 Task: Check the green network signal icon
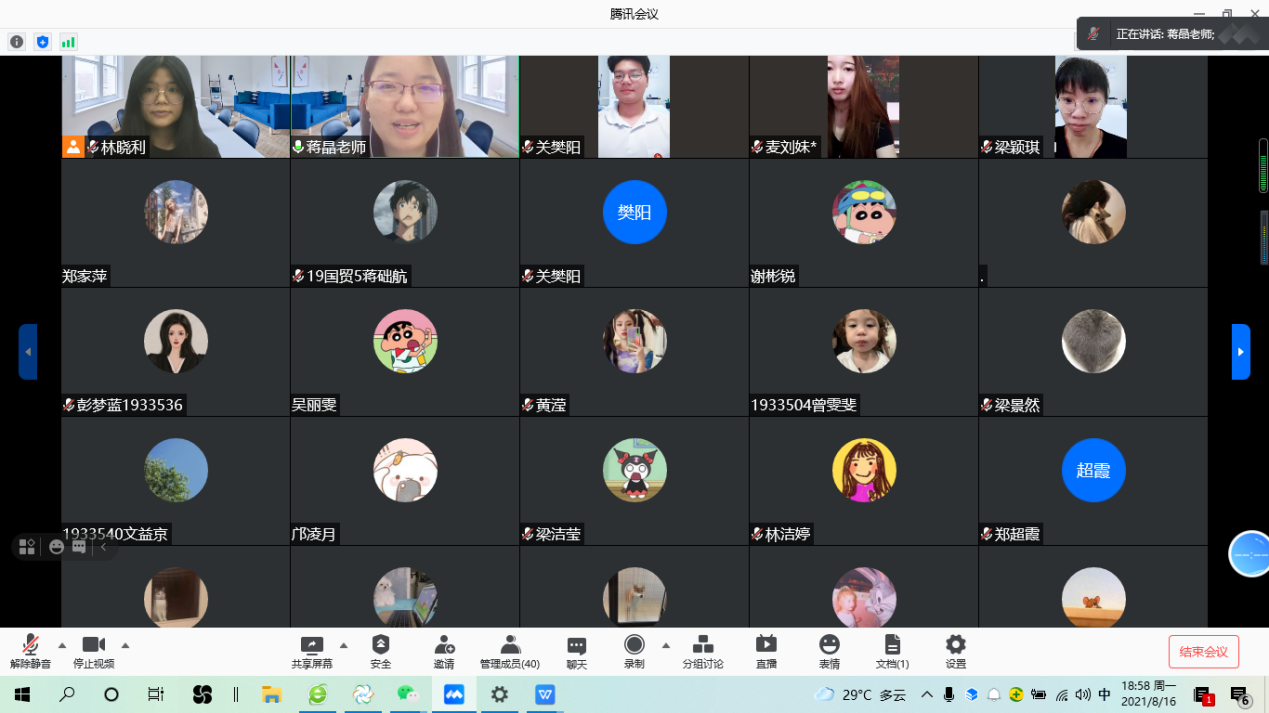pos(68,42)
